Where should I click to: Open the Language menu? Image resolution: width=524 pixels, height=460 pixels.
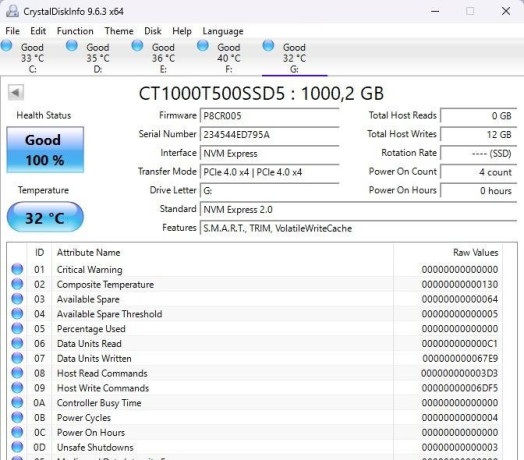(x=223, y=31)
